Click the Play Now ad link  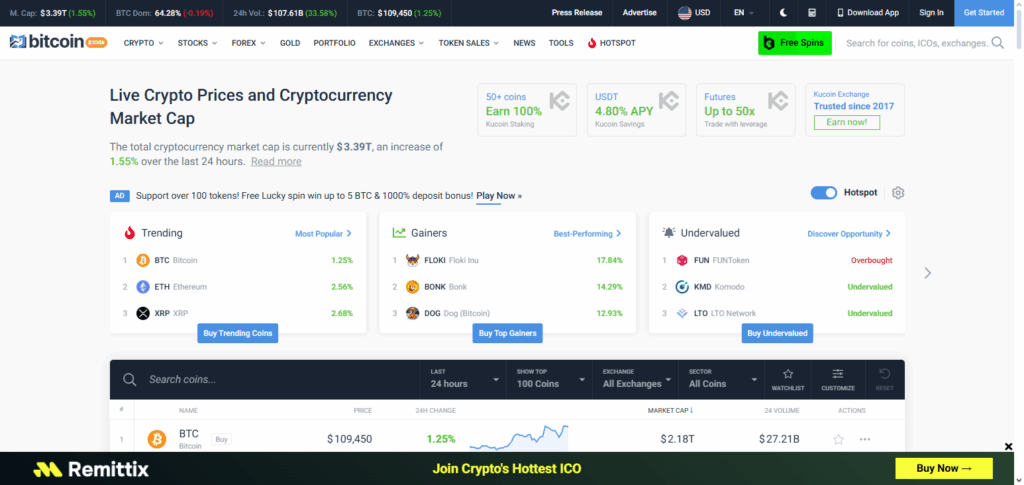(499, 196)
